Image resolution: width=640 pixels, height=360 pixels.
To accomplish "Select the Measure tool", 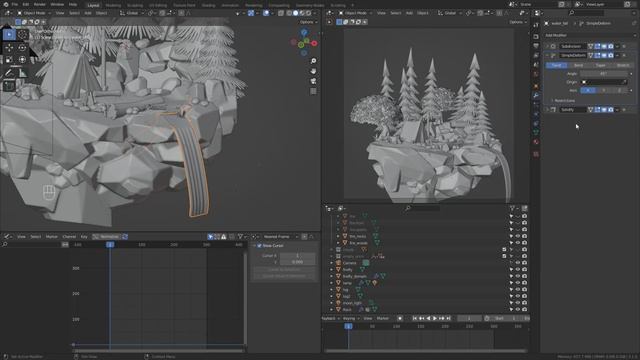I will click(22, 73).
